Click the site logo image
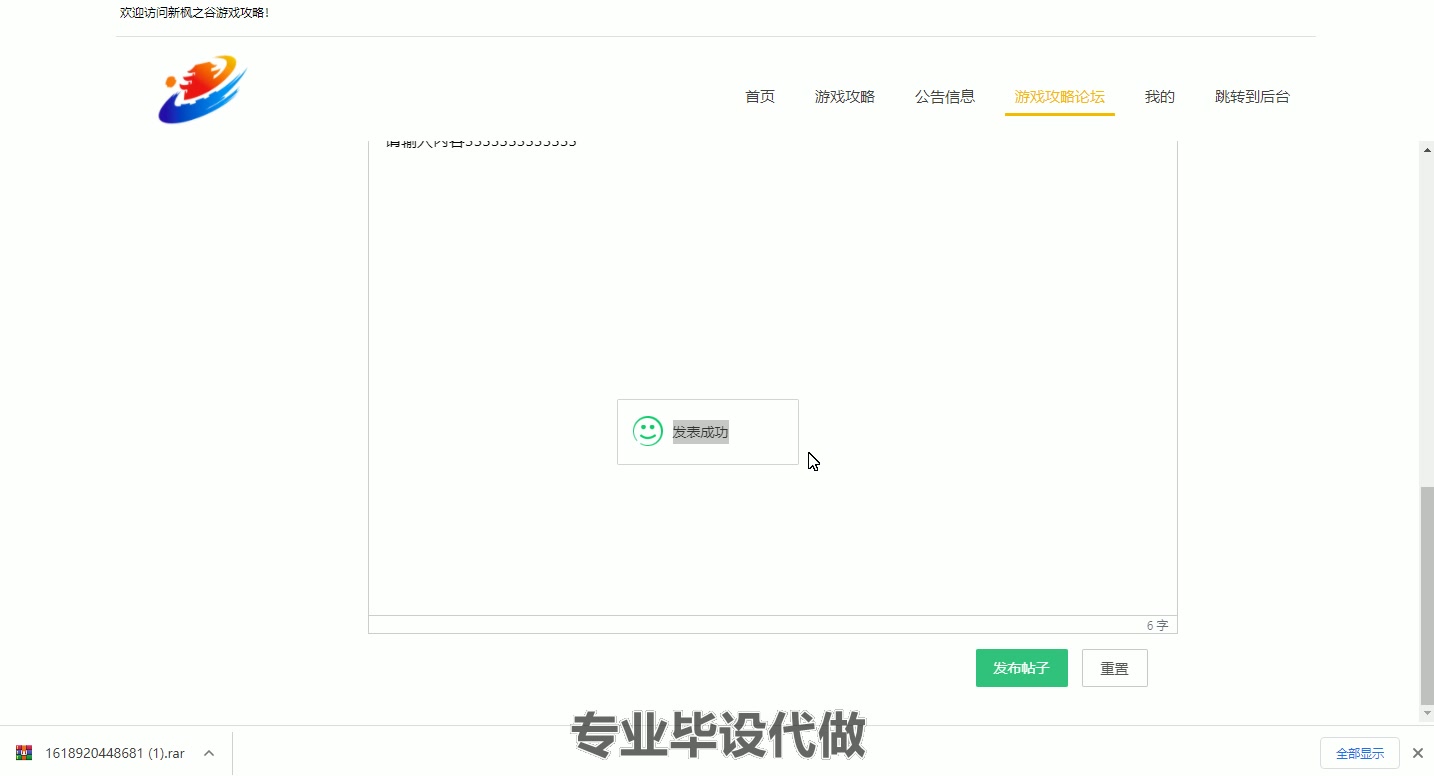This screenshot has height=776, width=1434. (203, 90)
